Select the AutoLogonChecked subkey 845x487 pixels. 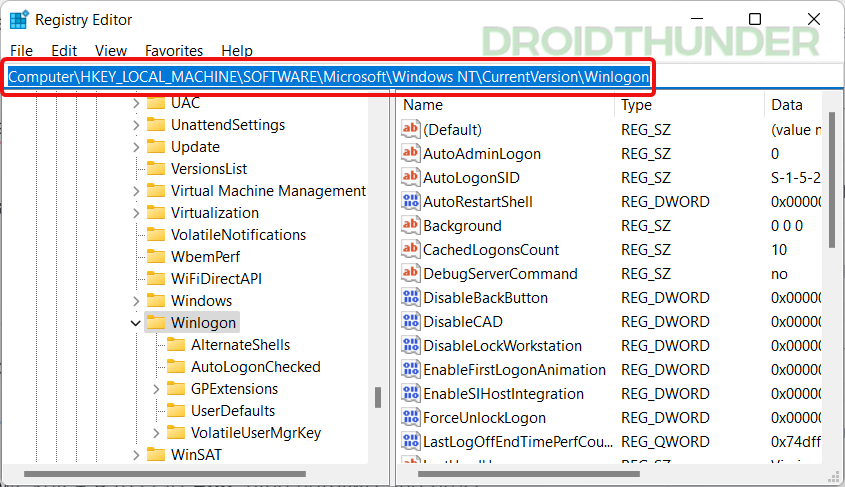click(255, 367)
